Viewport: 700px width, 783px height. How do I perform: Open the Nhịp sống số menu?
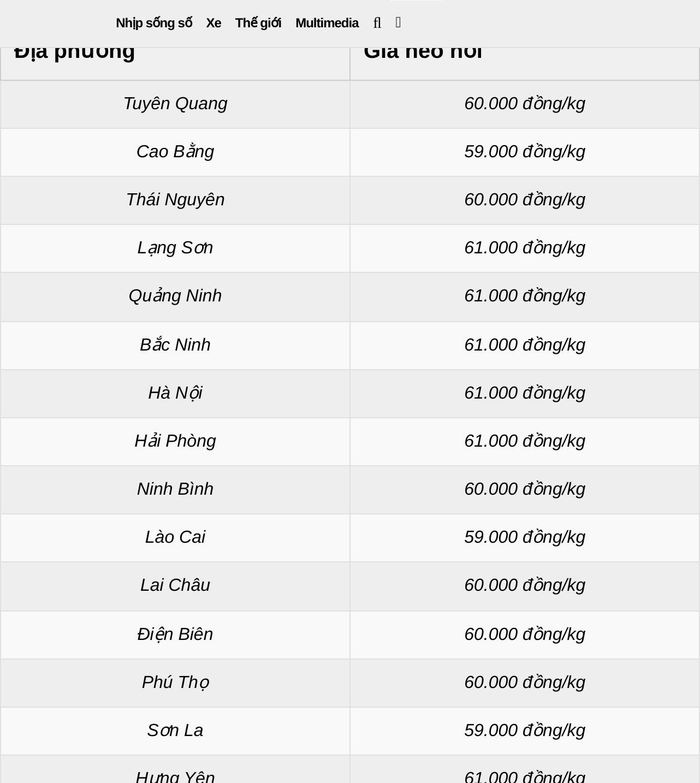point(154,23)
